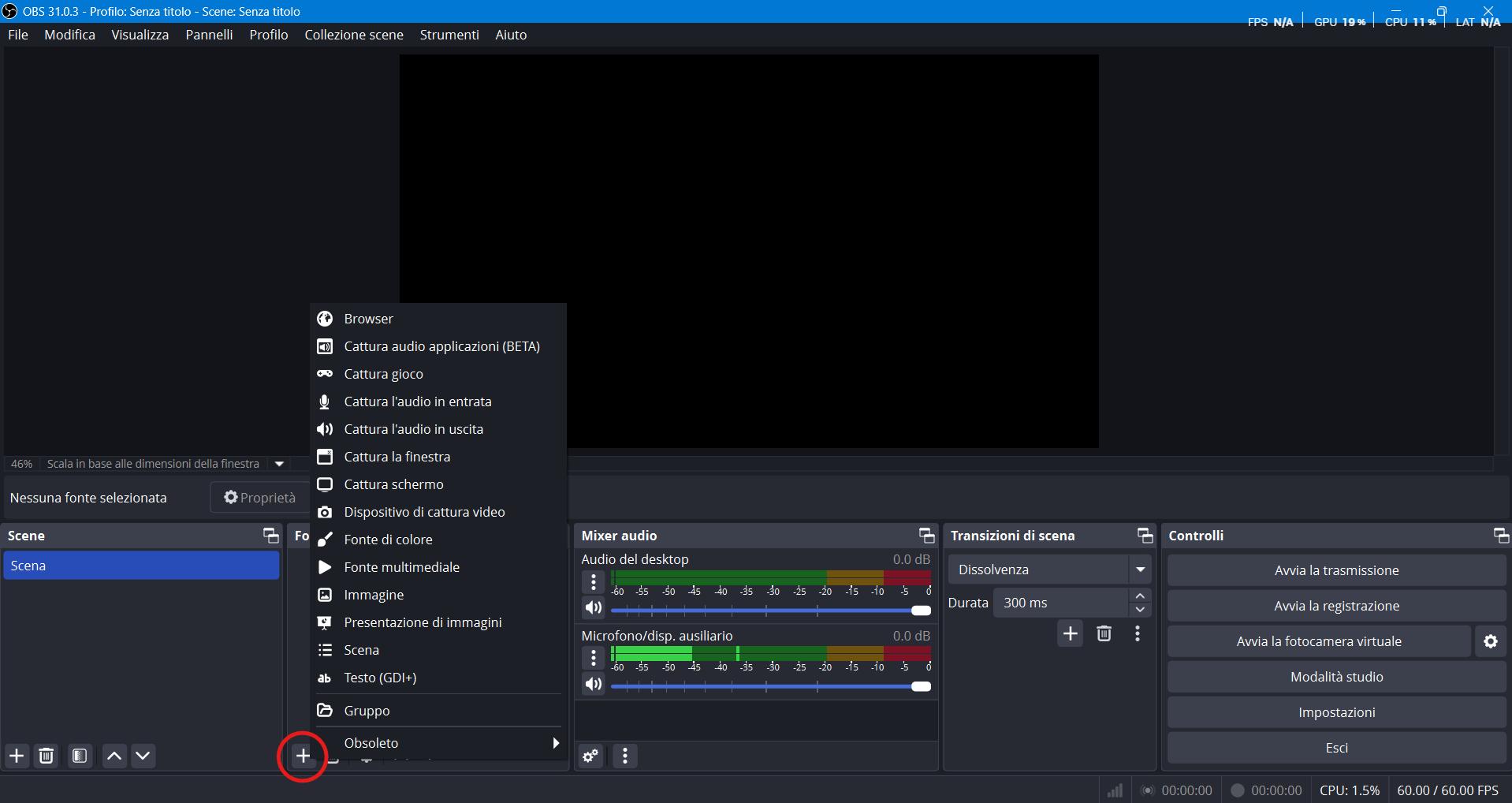The image size is (1512, 803).
Task: Adjust the Microfono/disp. ausiliario volume slider
Action: point(920,686)
